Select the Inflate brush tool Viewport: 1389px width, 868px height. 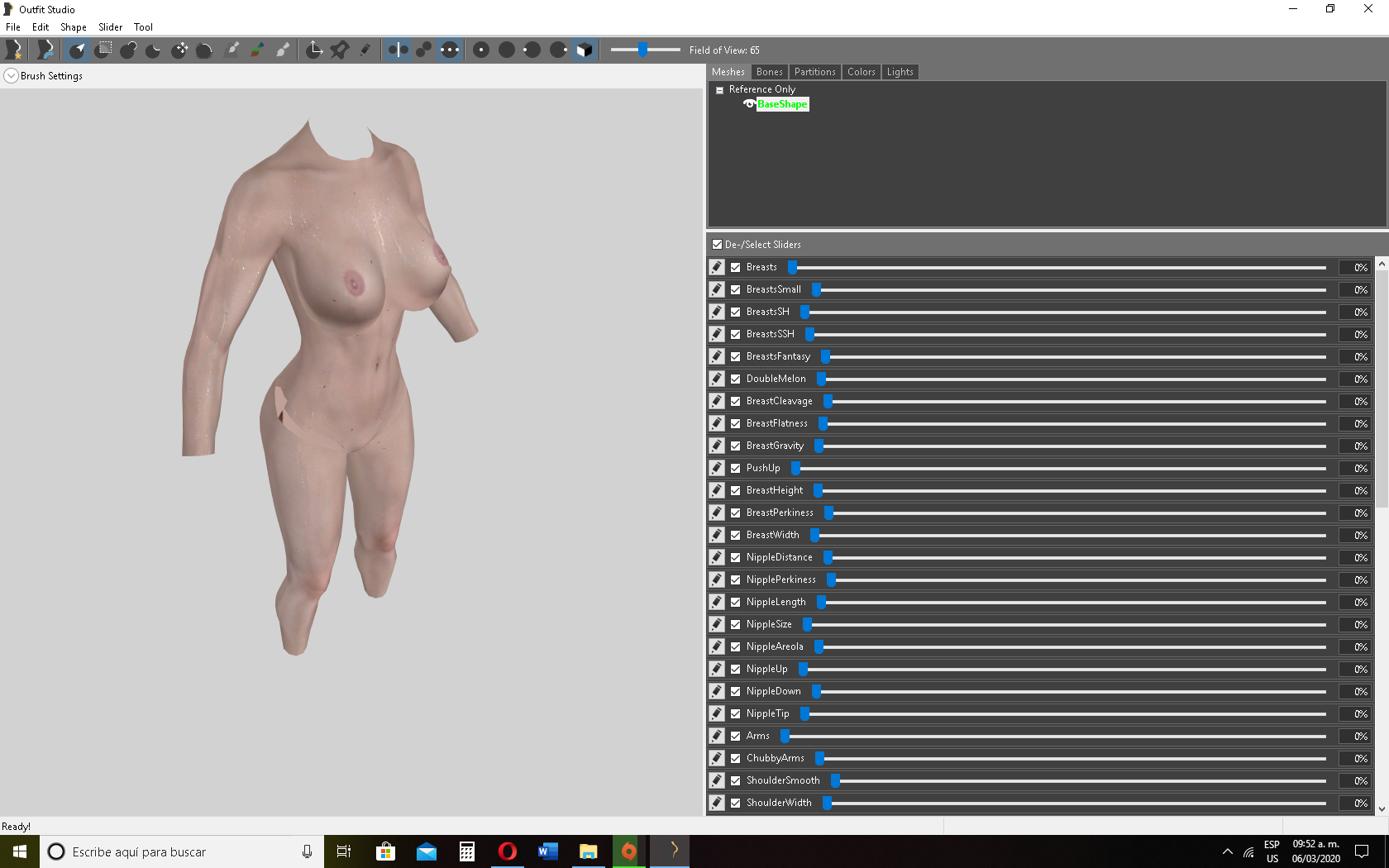click(x=128, y=50)
